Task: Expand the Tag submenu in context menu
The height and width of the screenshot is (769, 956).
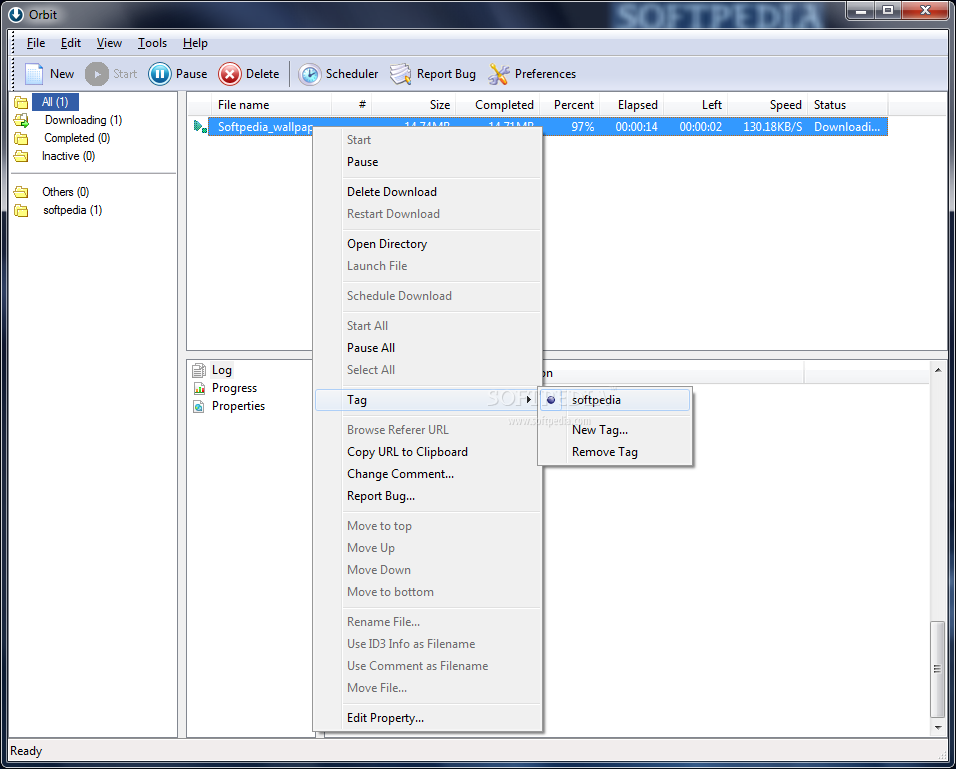Action: (x=357, y=399)
